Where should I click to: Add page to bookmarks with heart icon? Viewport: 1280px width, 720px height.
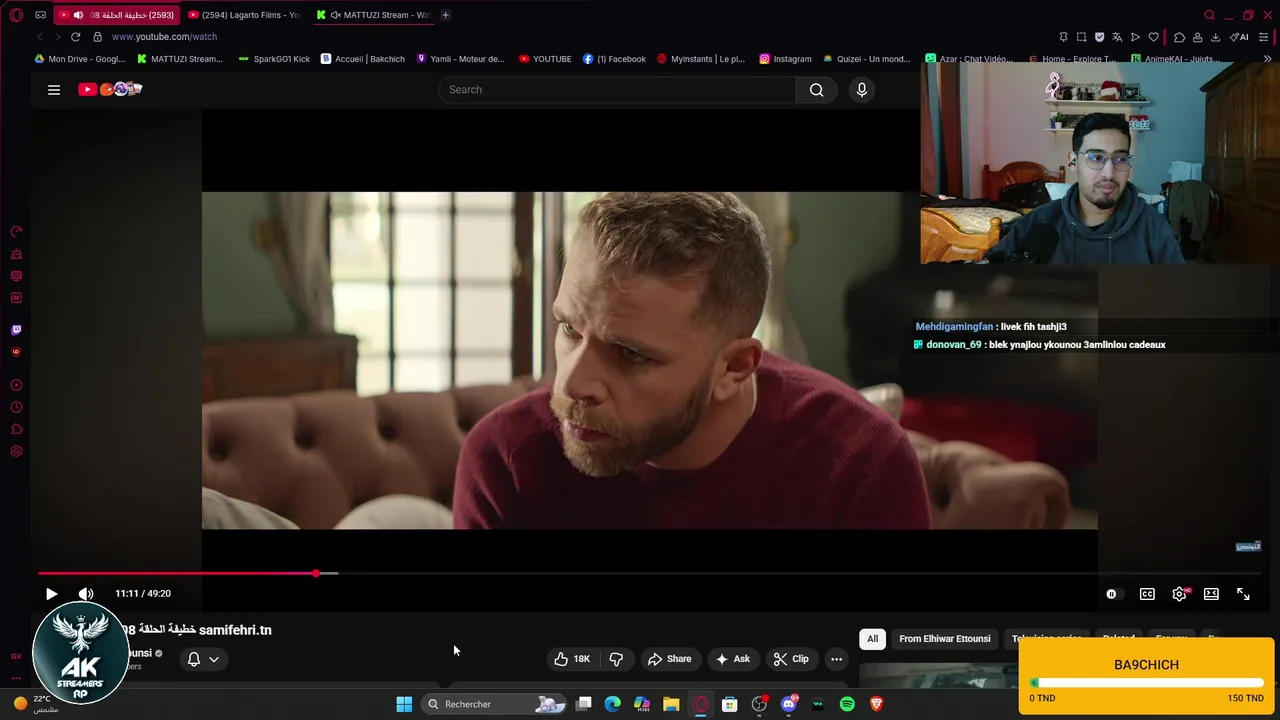coord(1153,37)
